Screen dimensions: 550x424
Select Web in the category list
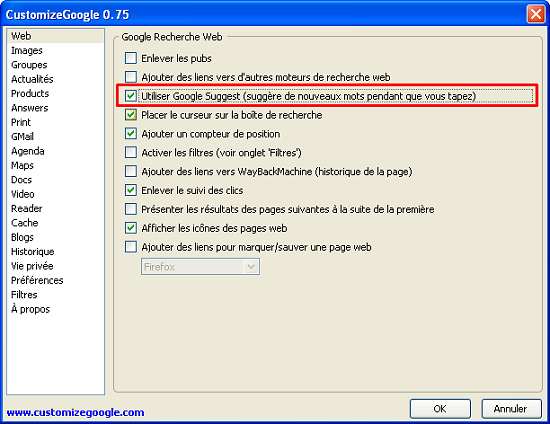pos(55,36)
